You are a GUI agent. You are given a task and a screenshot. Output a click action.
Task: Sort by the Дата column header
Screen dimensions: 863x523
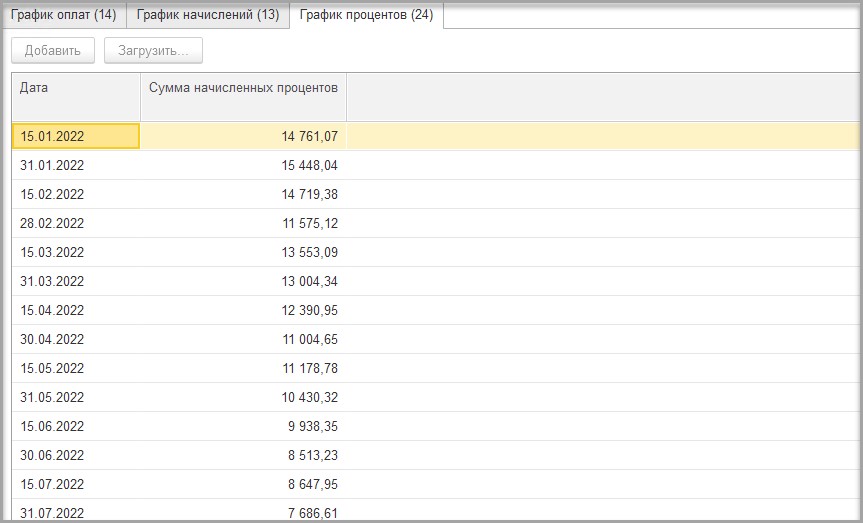76,97
